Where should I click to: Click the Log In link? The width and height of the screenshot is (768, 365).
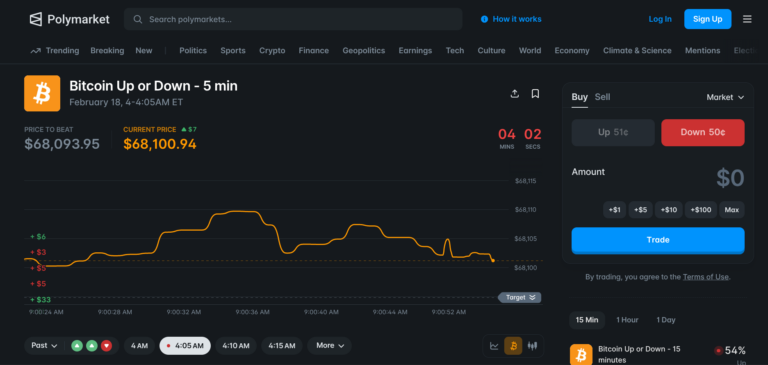[660, 19]
